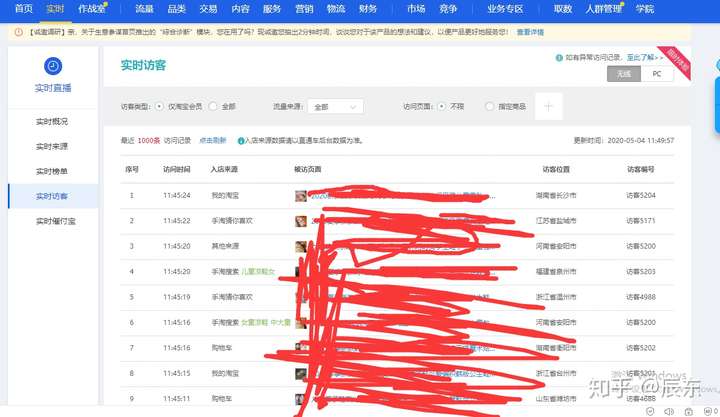
Task: Click 访客编号 column header
Action: tap(641, 169)
